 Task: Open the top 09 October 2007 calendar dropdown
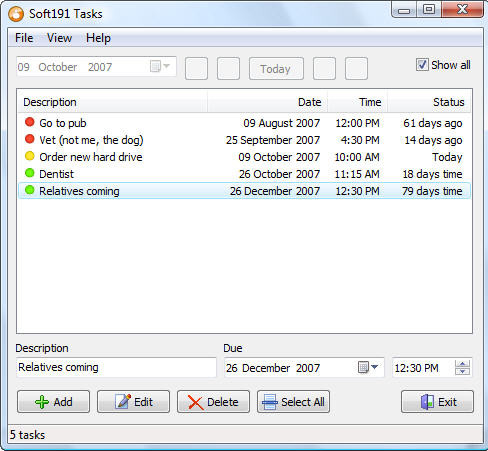pos(160,66)
